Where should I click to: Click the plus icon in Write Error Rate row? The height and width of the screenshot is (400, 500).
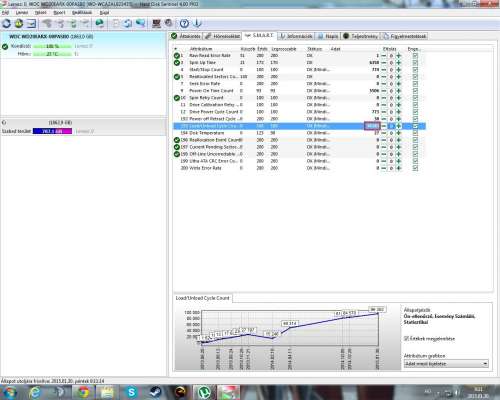point(398,168)
